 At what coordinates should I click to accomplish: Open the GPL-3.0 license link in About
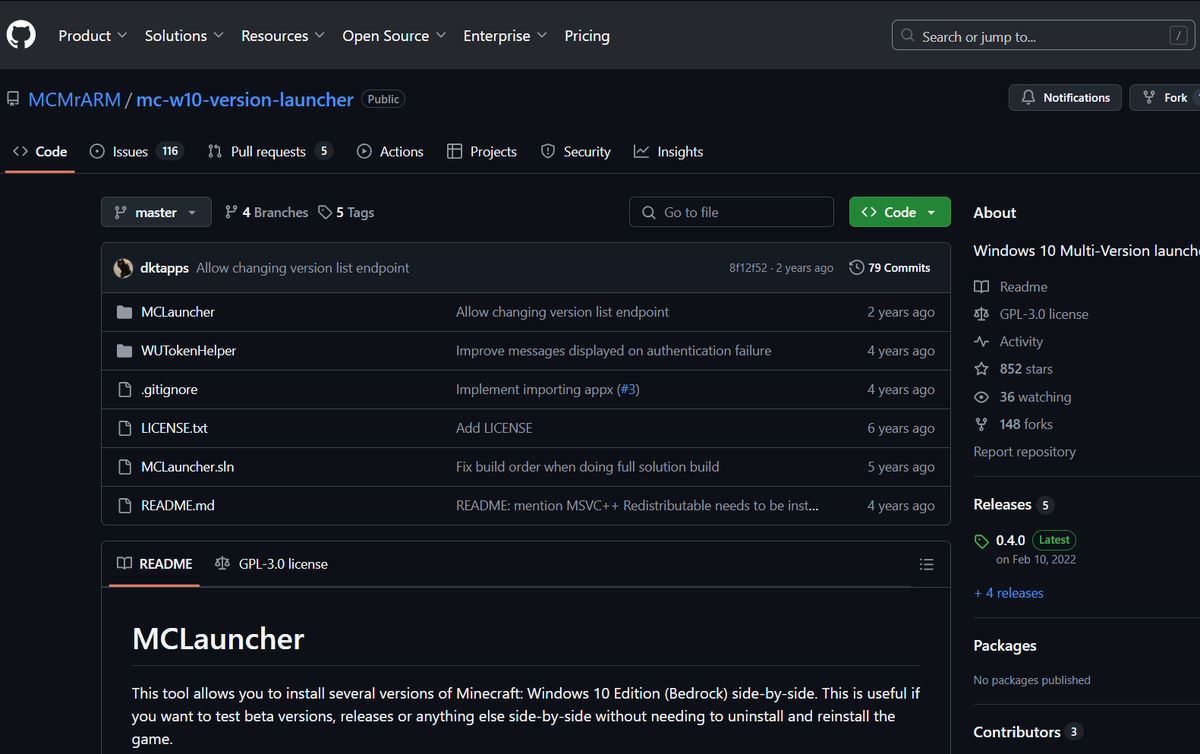[1031, 314]
